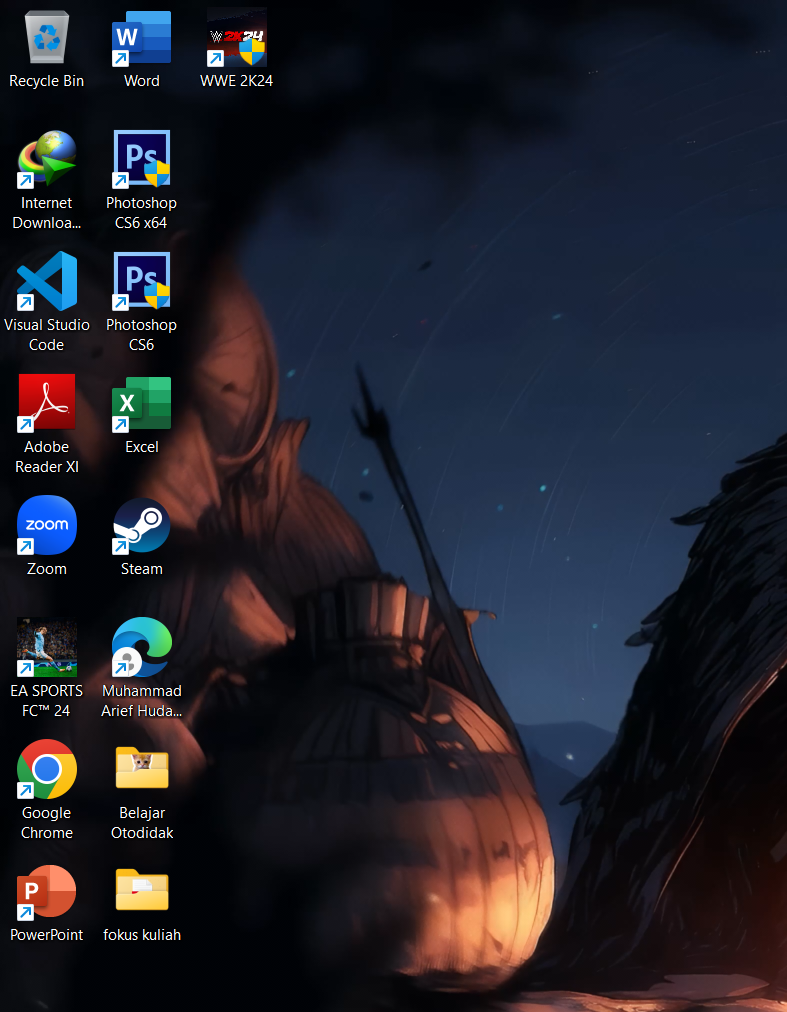Click the fokus kuliah folder
The width and height of the screenshot is (787, 1012).
[141, 891]
